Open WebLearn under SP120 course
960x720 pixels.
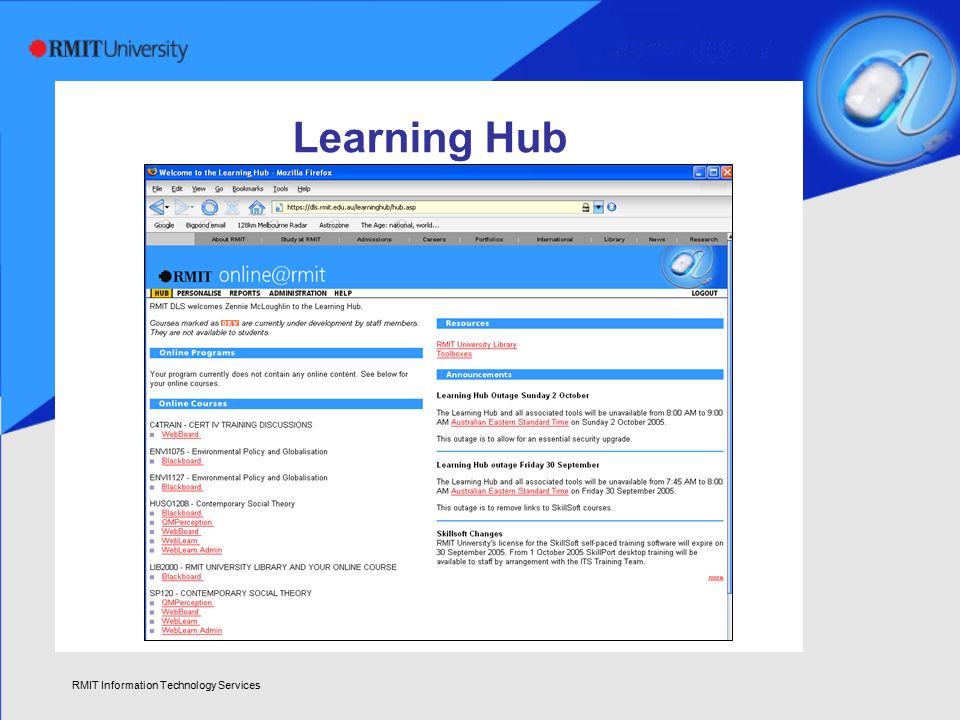point(180,621)
